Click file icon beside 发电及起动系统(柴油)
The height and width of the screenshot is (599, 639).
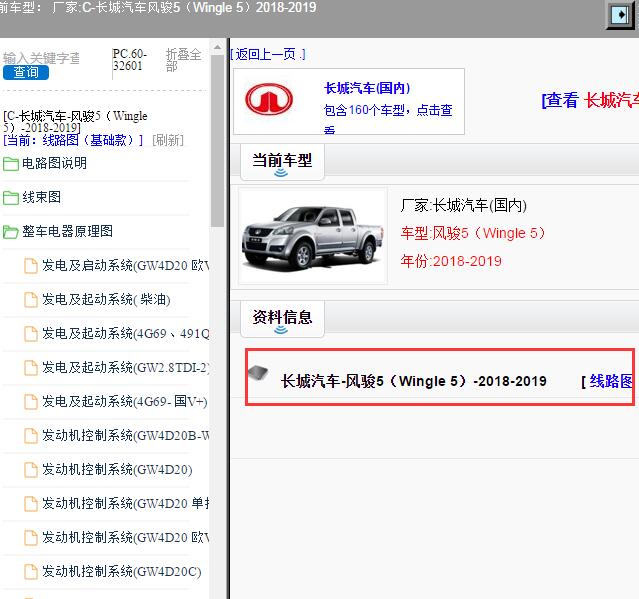coord(31,300)
